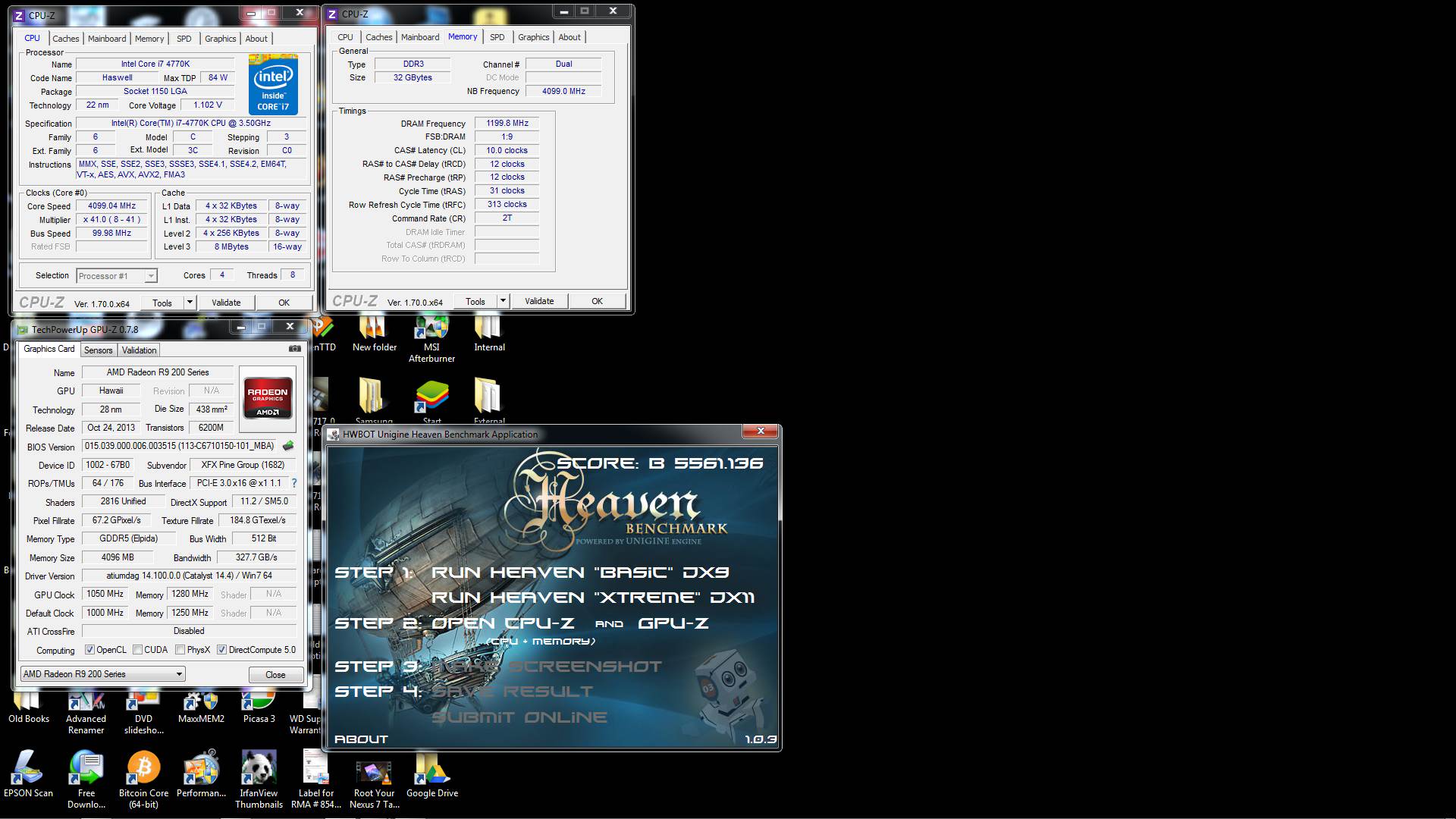Select the Bitcoin Core desktop icon

point(143,780)
